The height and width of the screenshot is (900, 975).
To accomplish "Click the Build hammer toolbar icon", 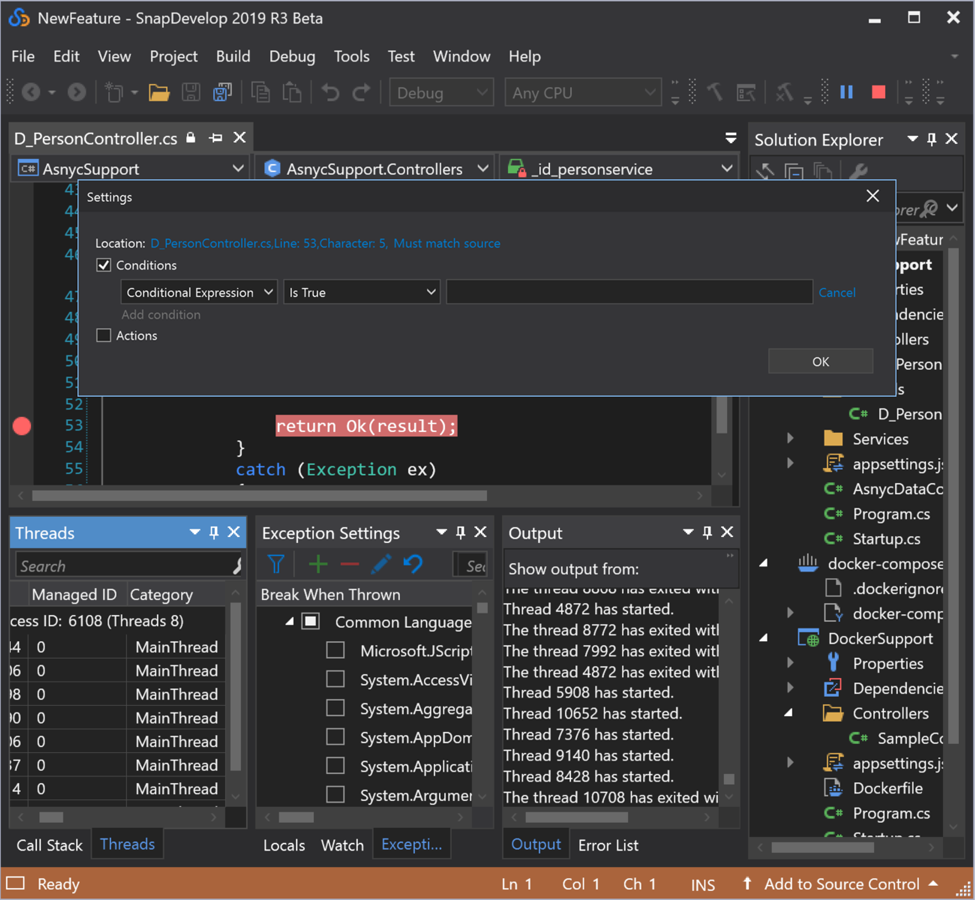I will pyautogui.click(x=715, y=93).
